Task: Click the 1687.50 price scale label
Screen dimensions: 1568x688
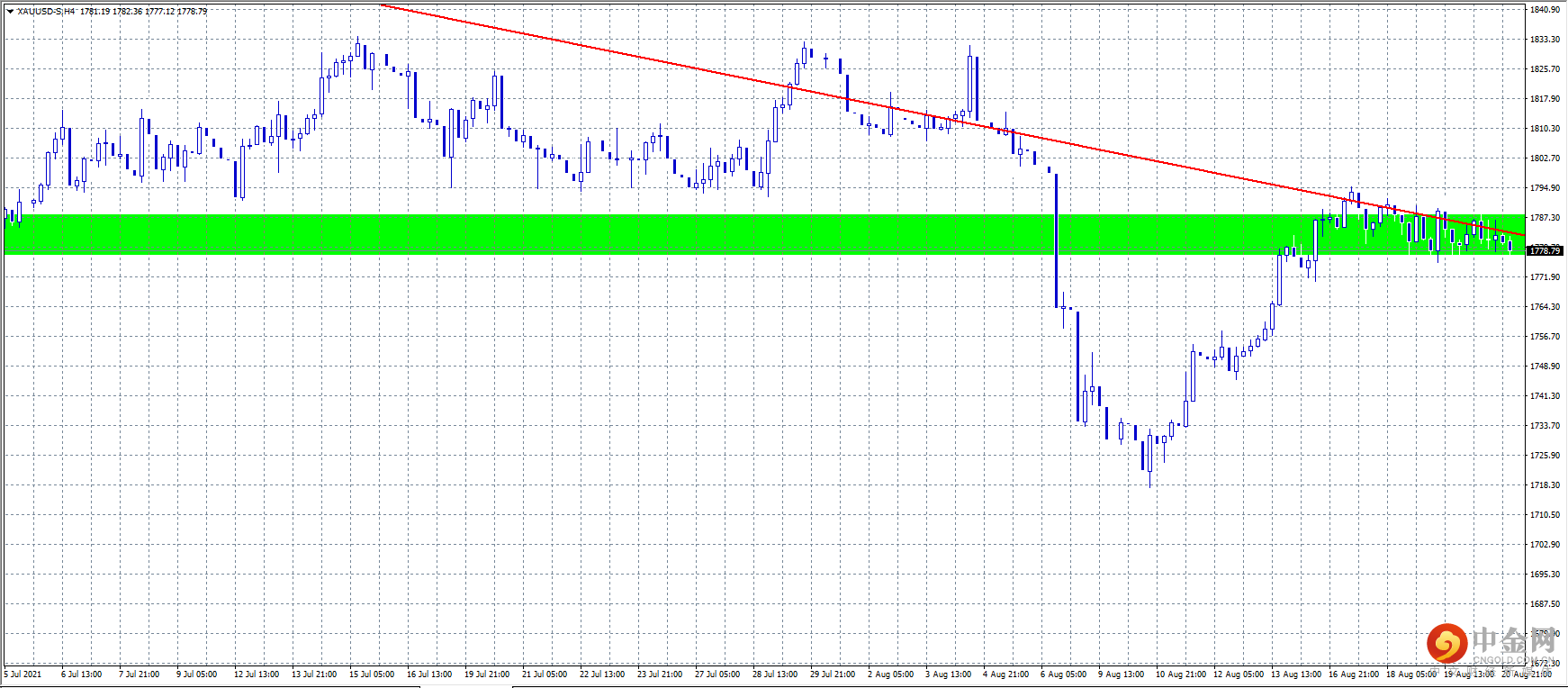Action: pos(1545,604)
